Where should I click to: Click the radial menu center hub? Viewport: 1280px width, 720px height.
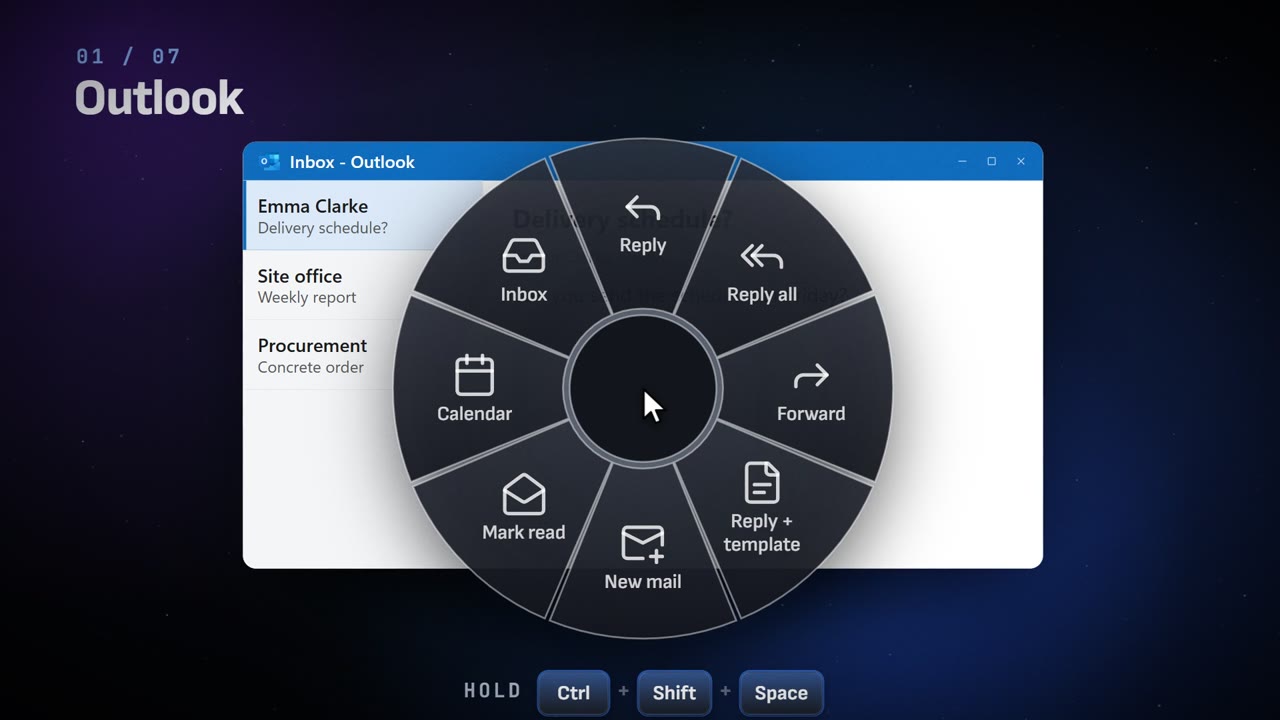pyautogui.click(x=642, y=387)
